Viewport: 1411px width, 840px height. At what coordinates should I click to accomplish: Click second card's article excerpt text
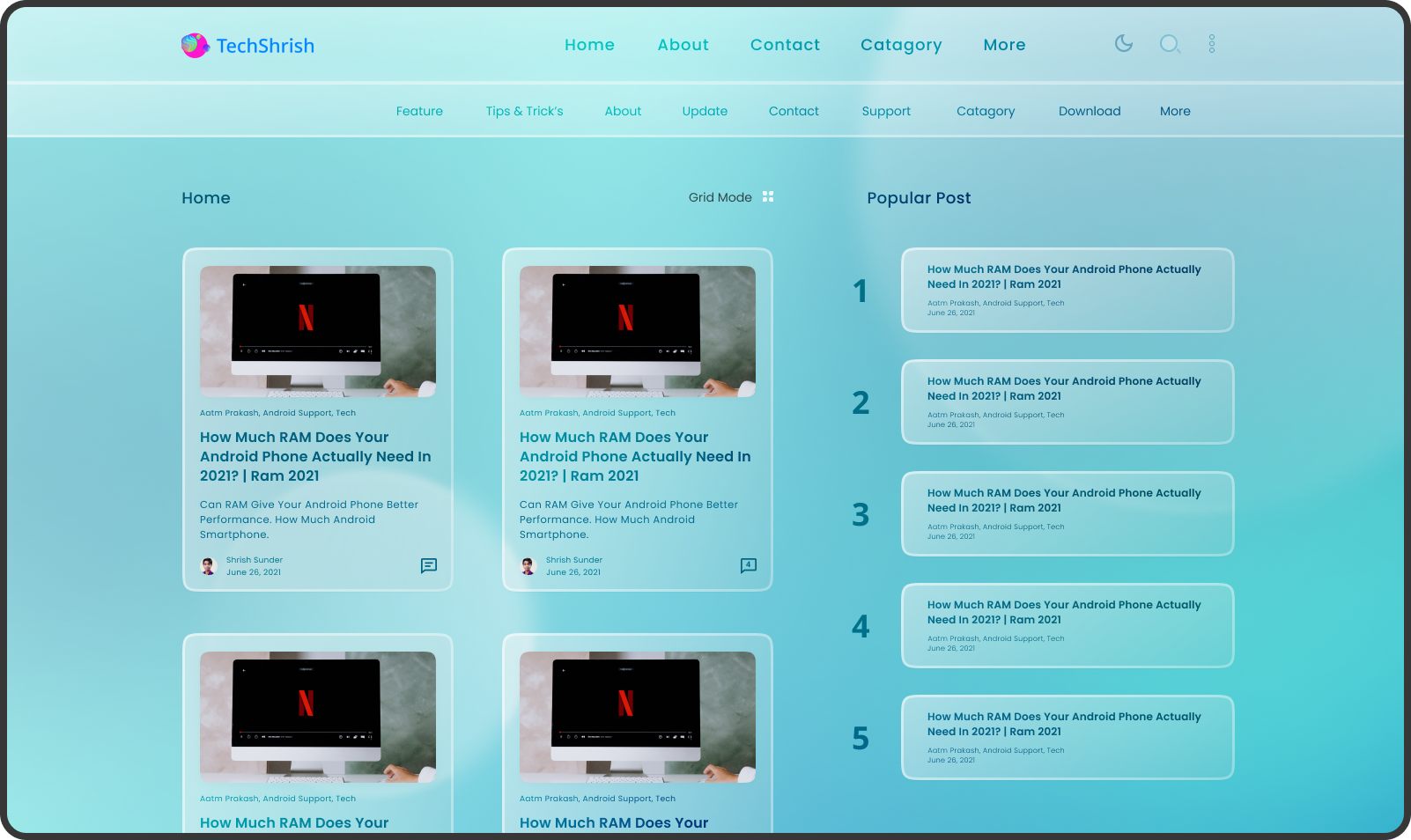(629, 519)
